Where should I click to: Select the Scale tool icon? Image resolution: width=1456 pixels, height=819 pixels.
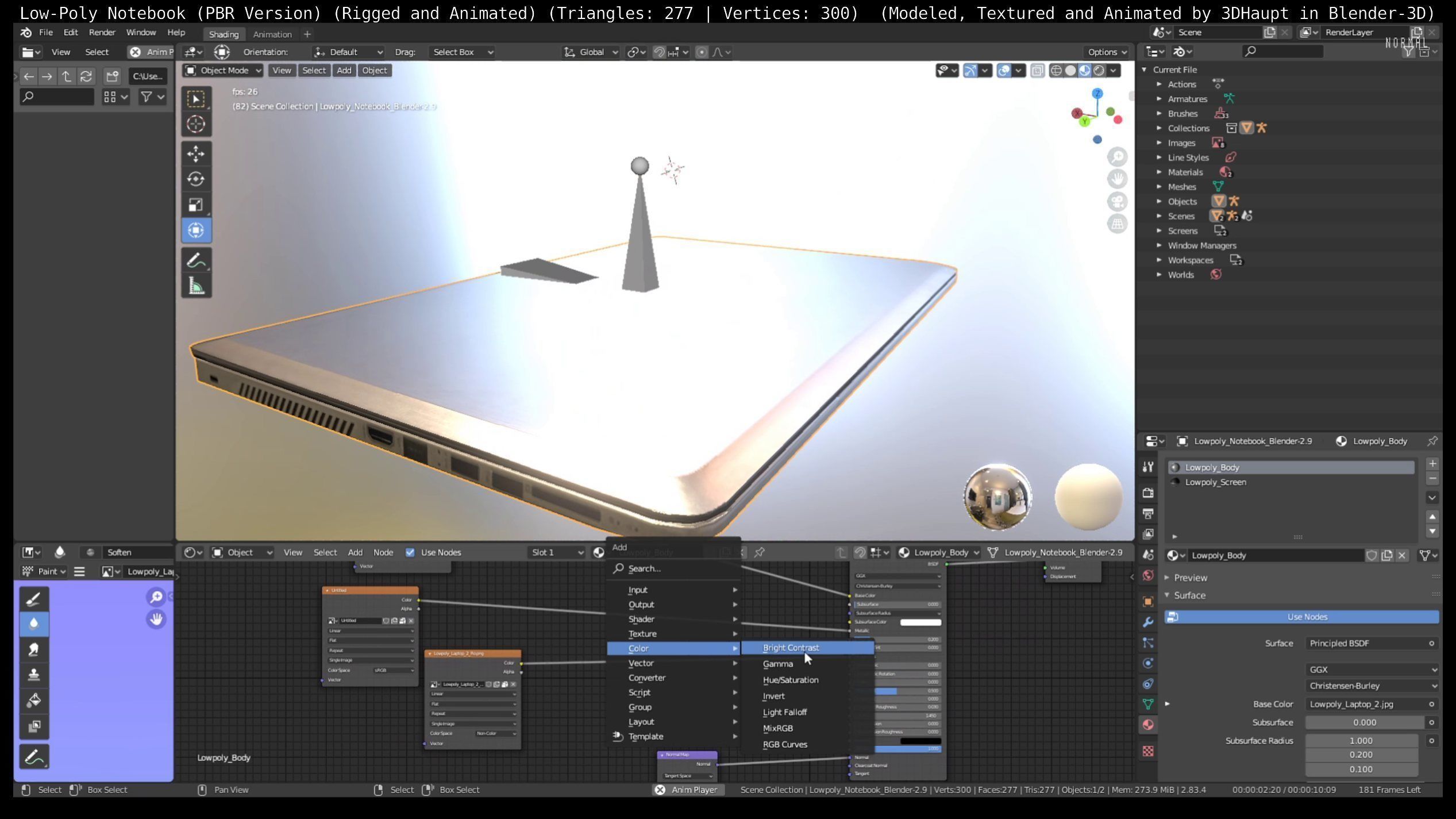coord(196,205)
